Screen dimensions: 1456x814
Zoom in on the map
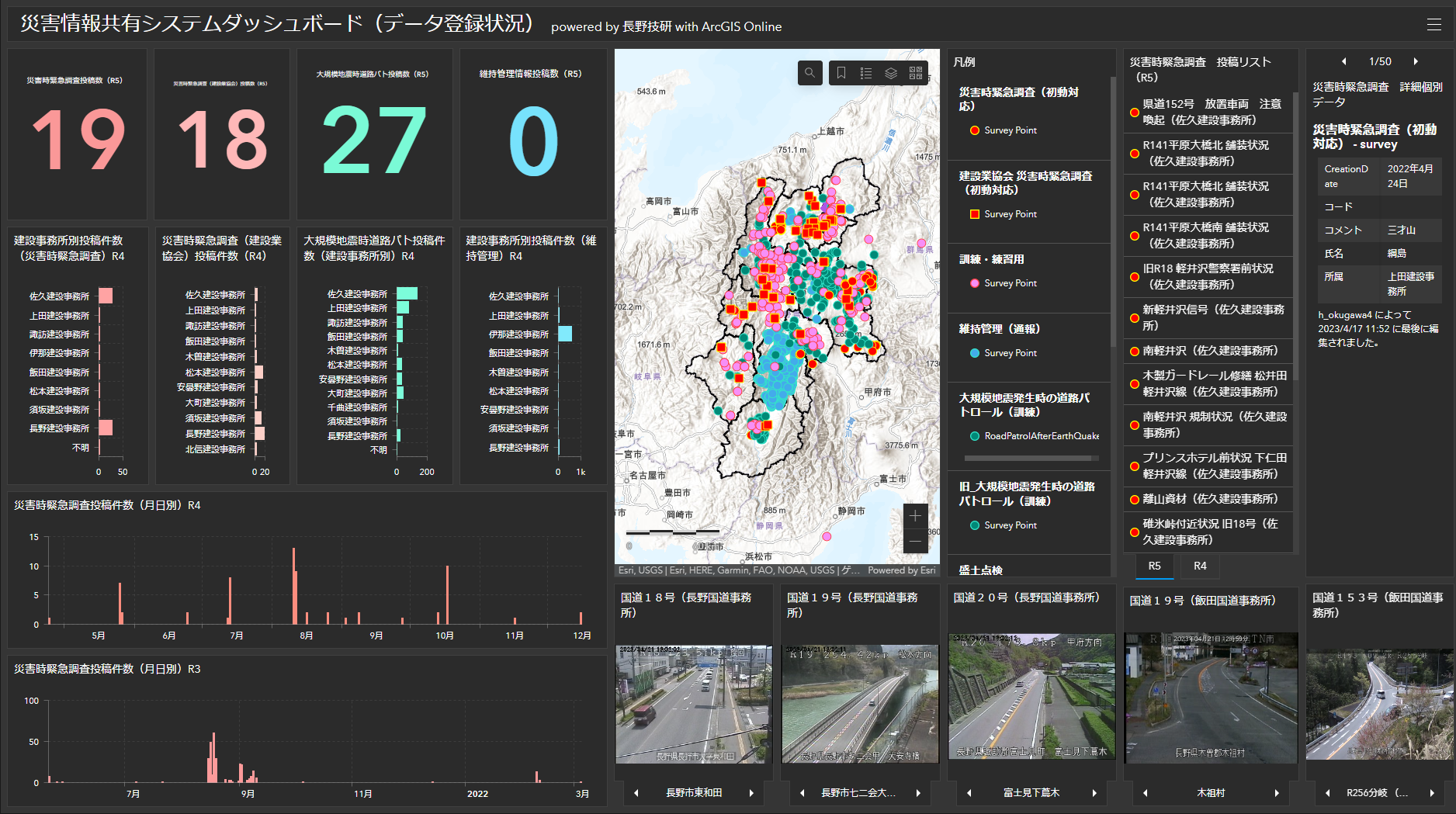click(x=916, y=515)
